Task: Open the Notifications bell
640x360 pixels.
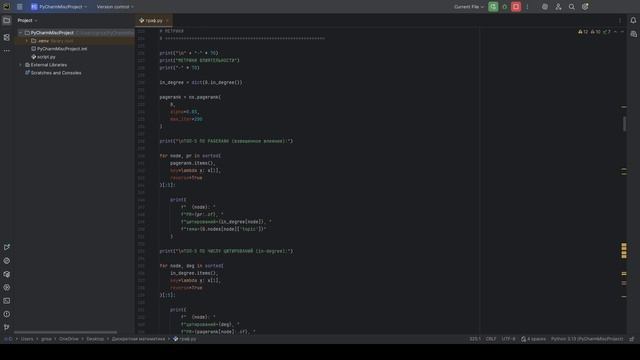Action: (633, 20)
